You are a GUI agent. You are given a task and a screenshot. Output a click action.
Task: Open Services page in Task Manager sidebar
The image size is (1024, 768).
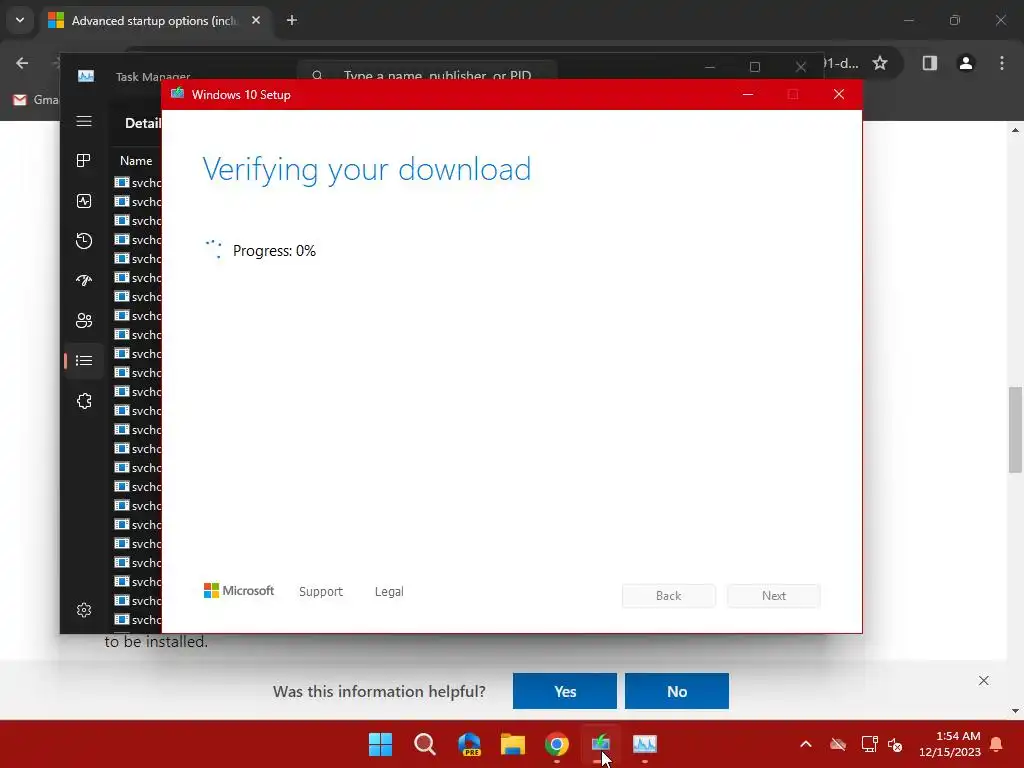(x=84, y=401)
